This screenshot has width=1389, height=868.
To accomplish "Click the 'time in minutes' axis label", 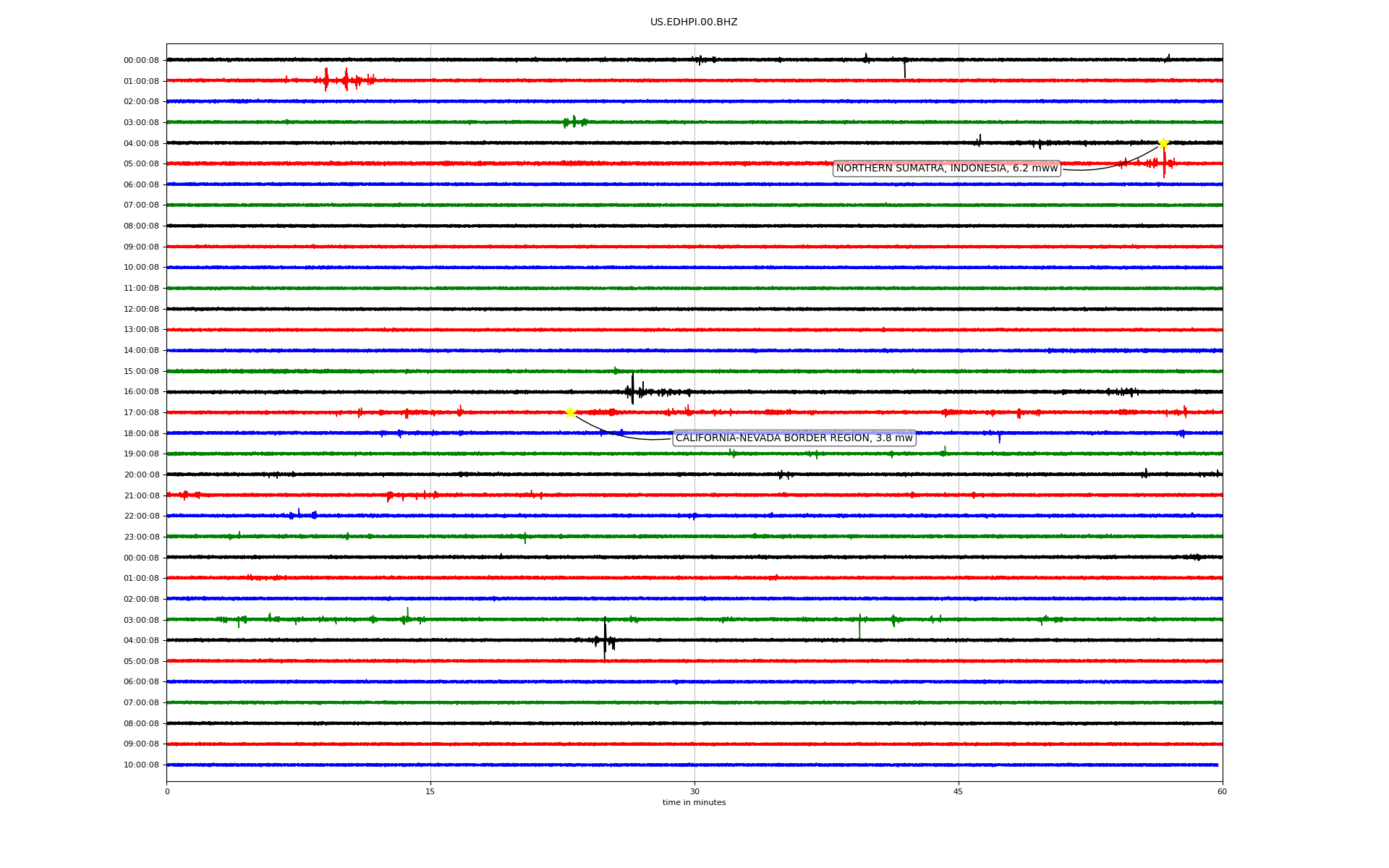I will click(693, 803).
